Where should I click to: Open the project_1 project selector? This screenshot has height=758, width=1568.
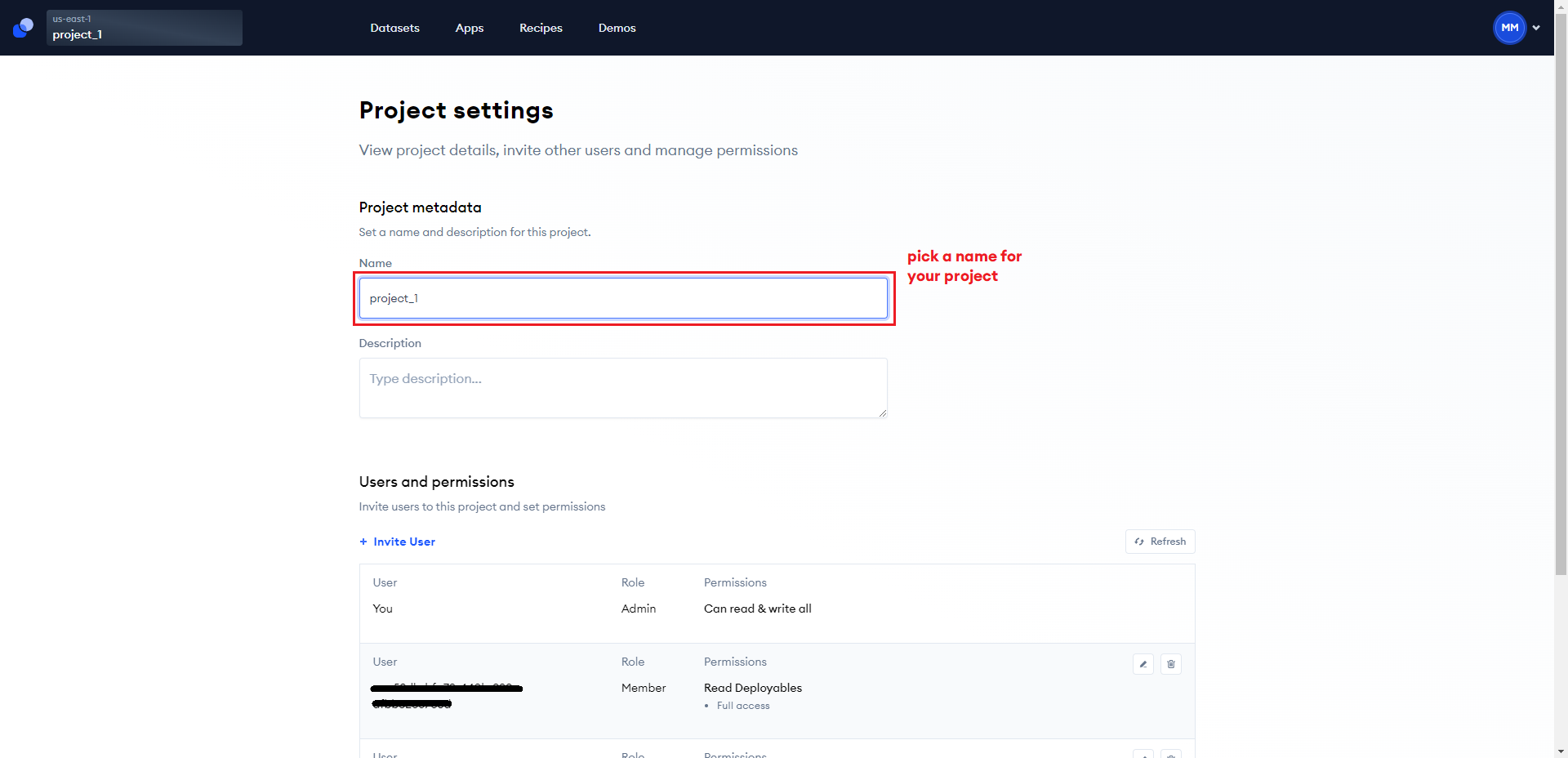pyautogui.click(x=144, y=28)
